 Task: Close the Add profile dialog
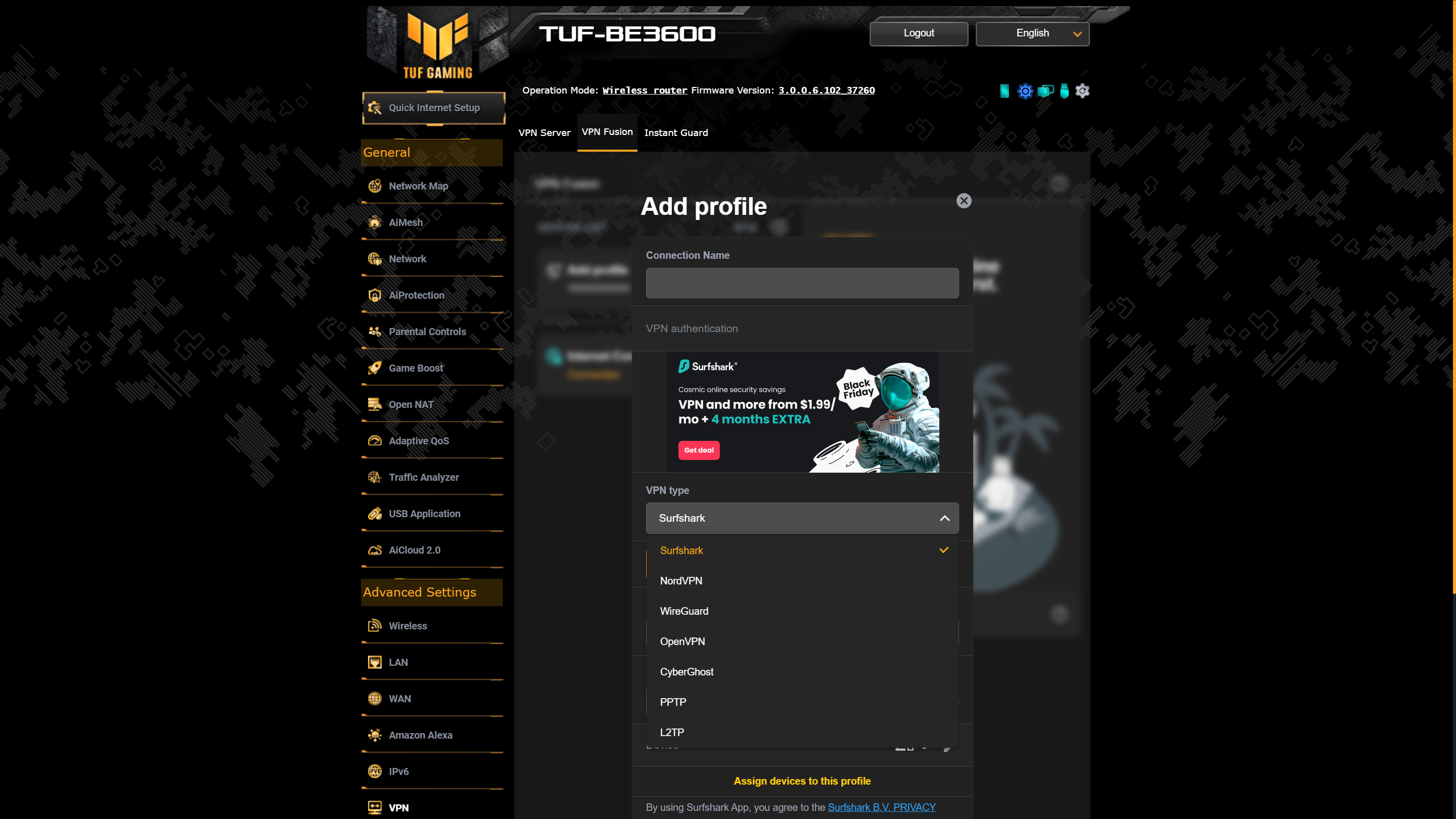pyautogui.click(x=963, y=200)
